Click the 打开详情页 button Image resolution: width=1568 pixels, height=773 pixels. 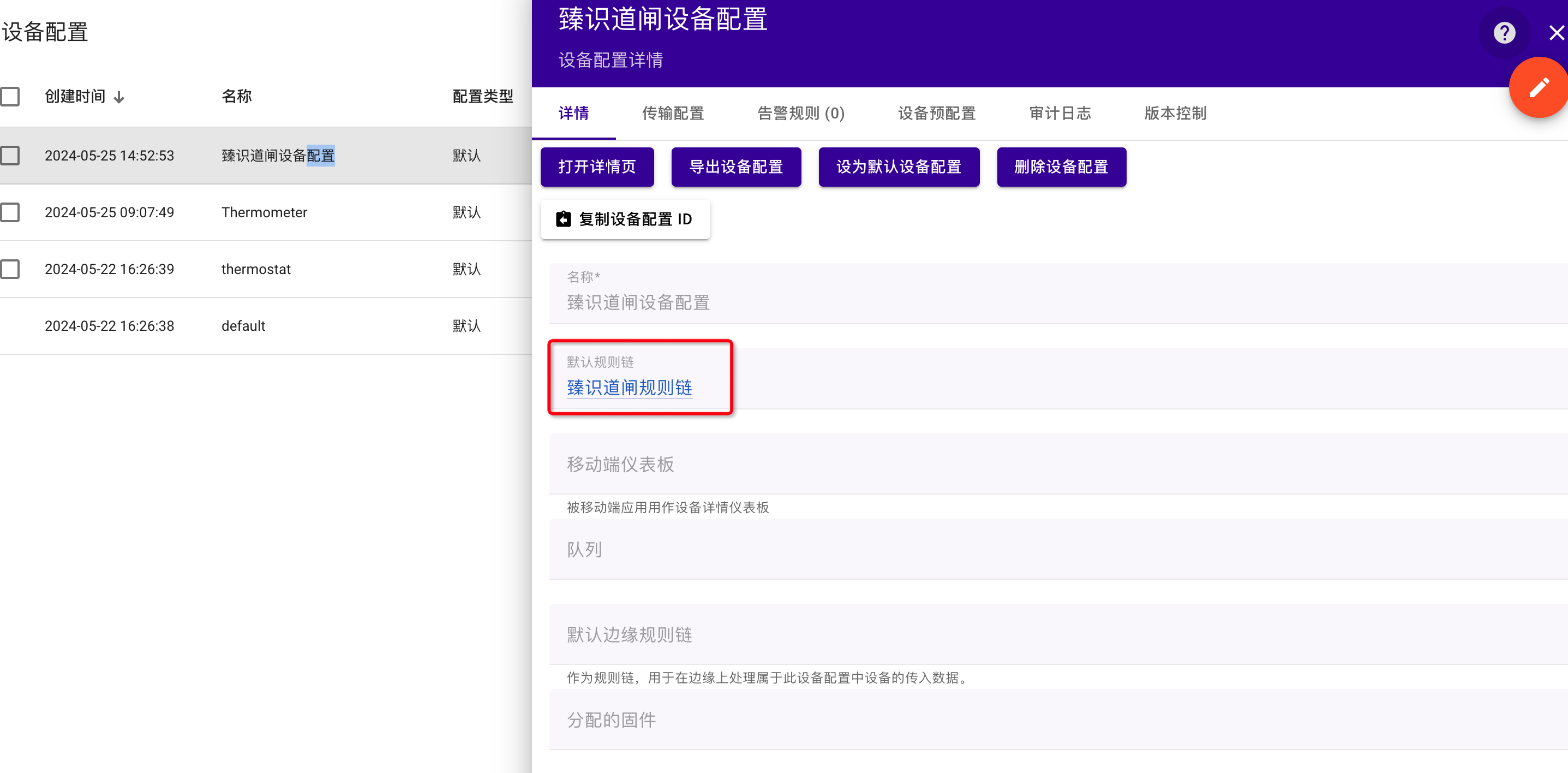[x=597, y=167]
